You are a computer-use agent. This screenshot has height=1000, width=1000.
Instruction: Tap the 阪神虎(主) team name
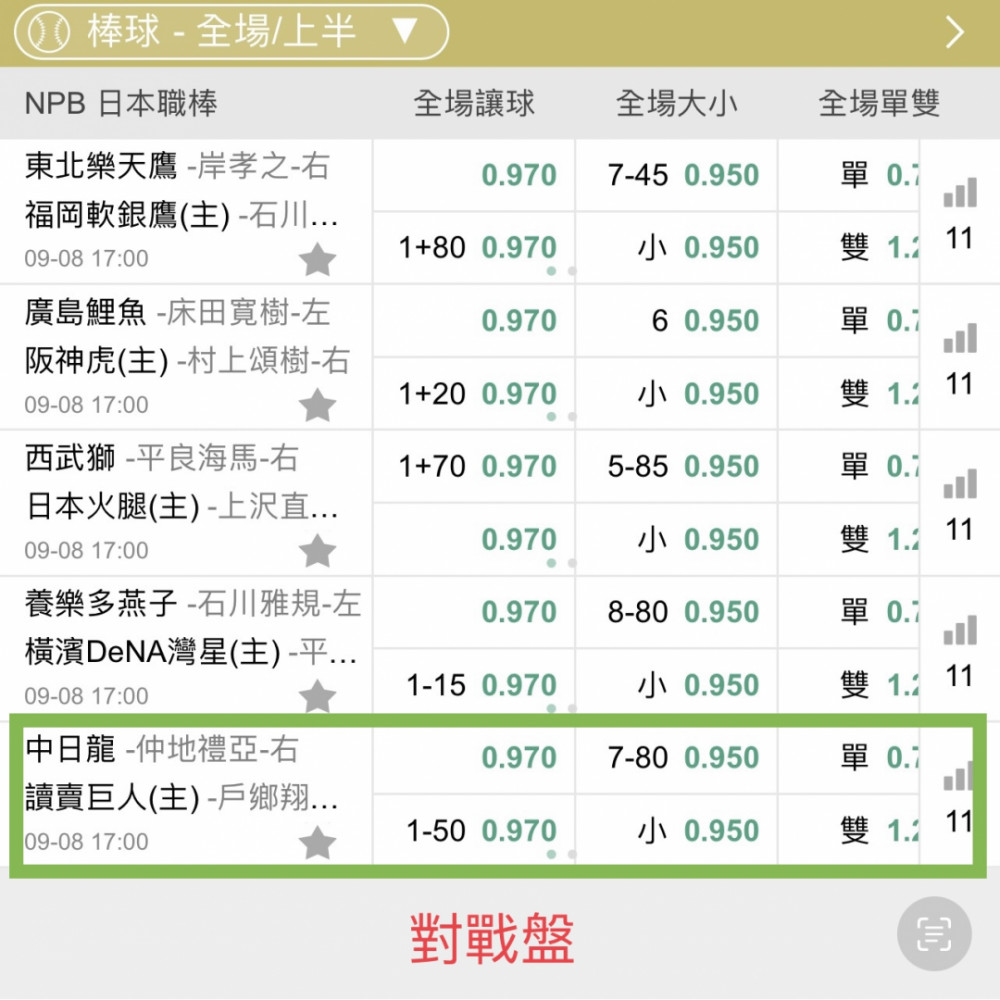pyautogui.click(x=96, y=361)
